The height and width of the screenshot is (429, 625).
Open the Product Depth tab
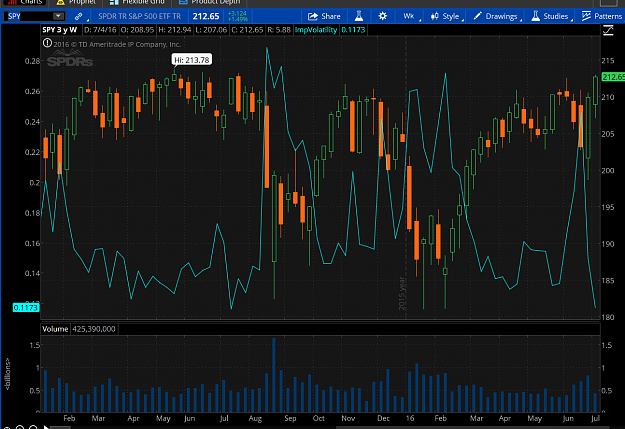(209, 2)
